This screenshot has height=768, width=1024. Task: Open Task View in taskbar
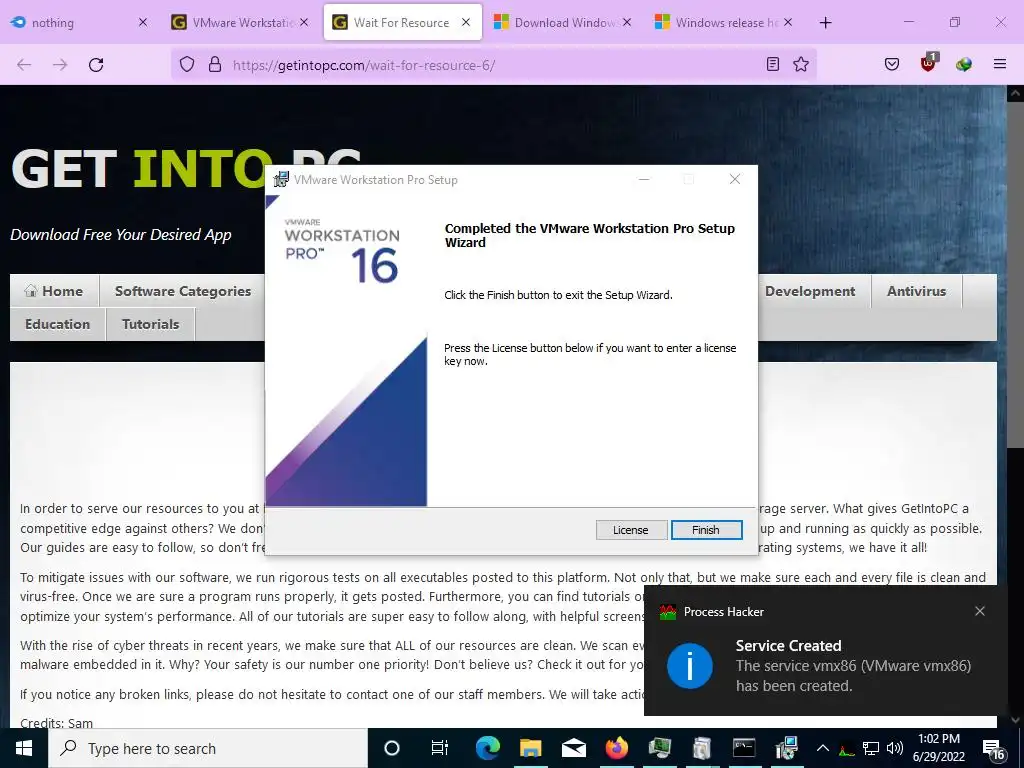(440, 748)
